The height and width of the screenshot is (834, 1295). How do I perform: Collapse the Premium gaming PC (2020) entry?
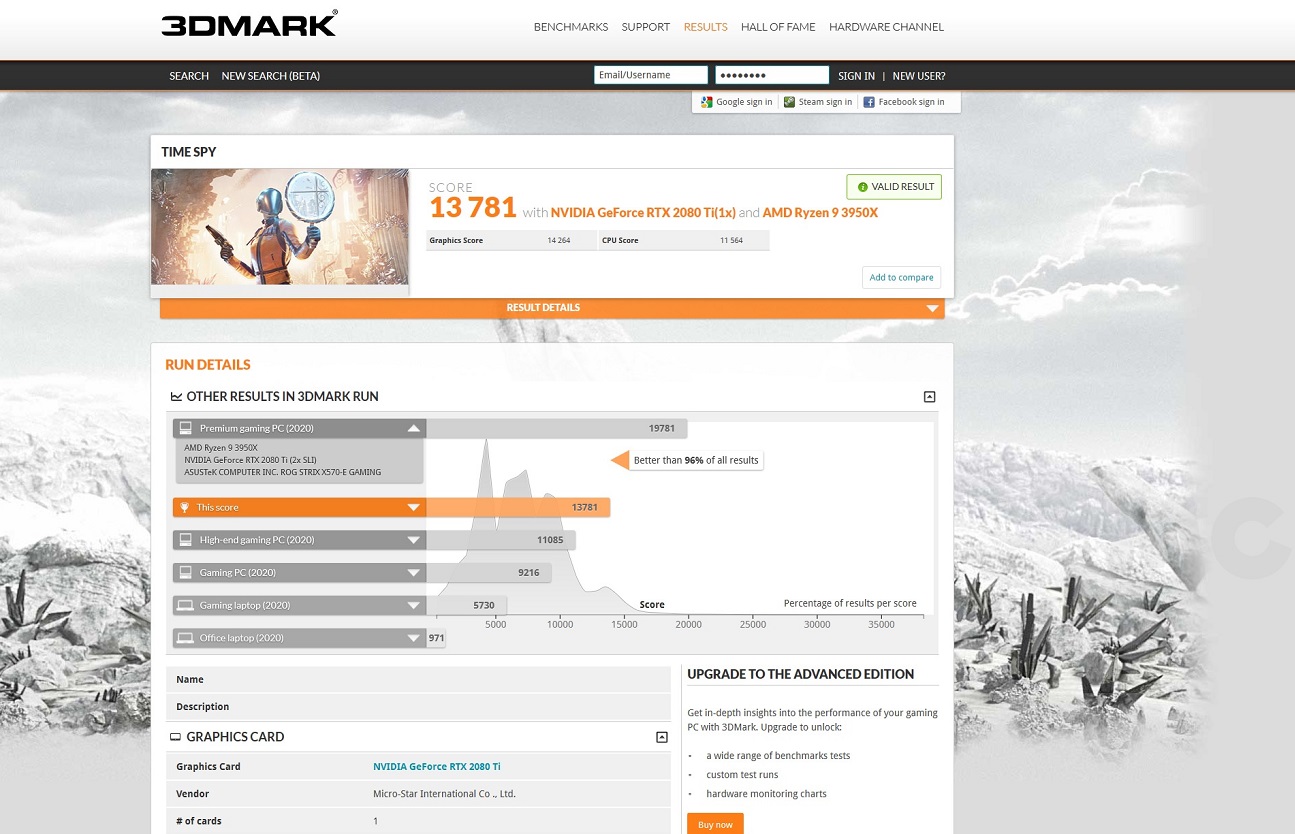point(413,429)
